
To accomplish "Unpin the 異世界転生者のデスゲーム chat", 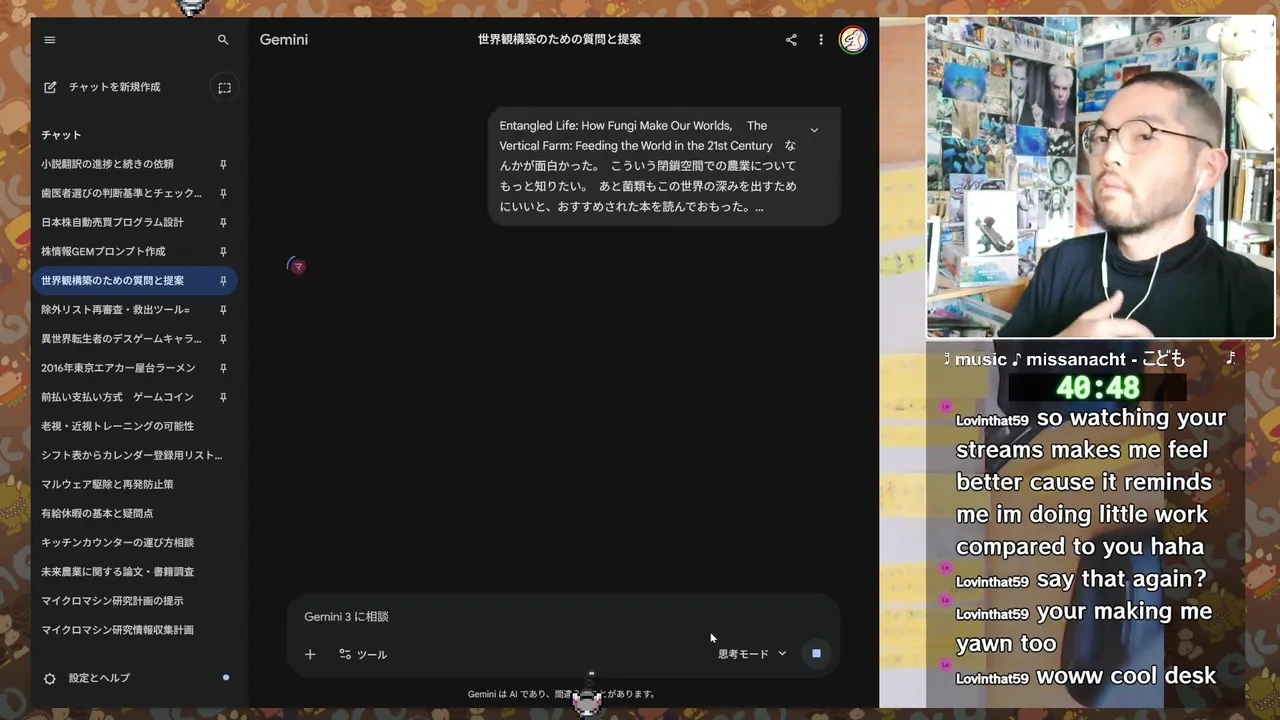I will (223, 339).
